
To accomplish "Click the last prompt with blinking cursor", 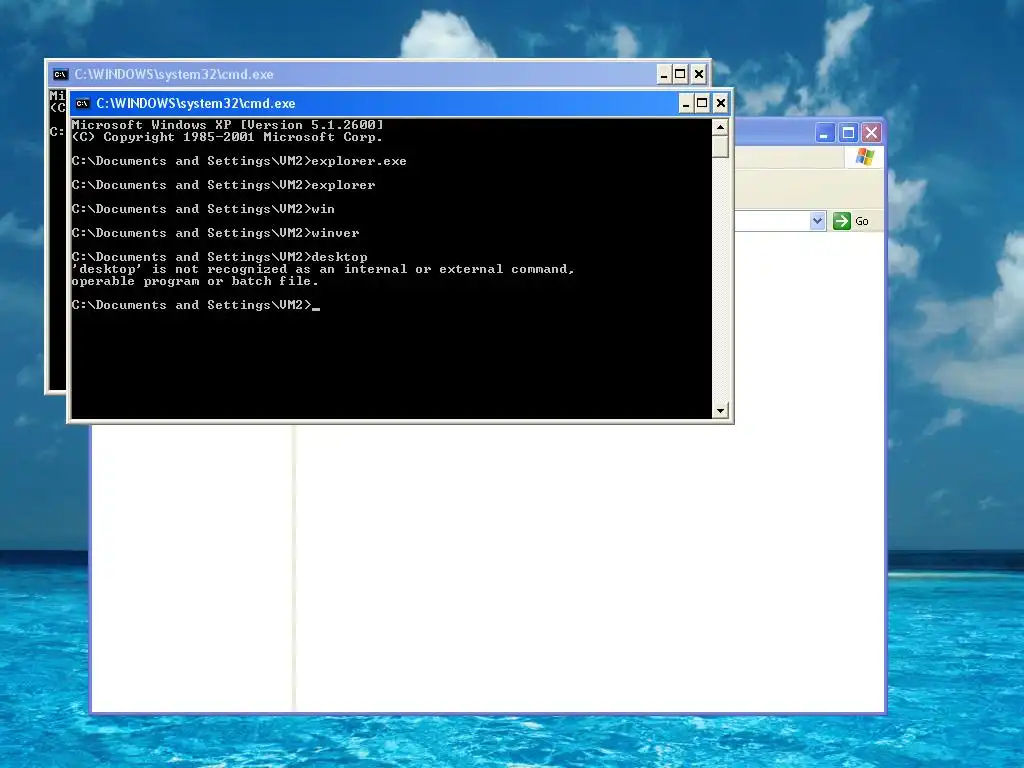I will (x=196, y=305).
